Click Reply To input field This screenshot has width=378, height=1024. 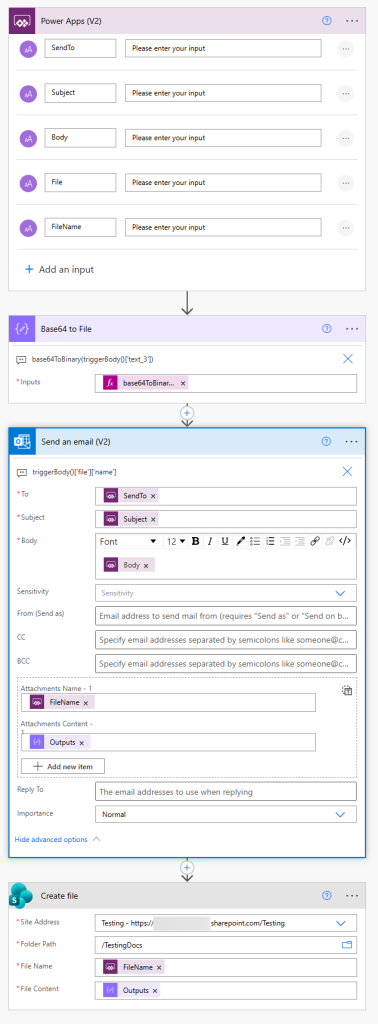[226, 792]
